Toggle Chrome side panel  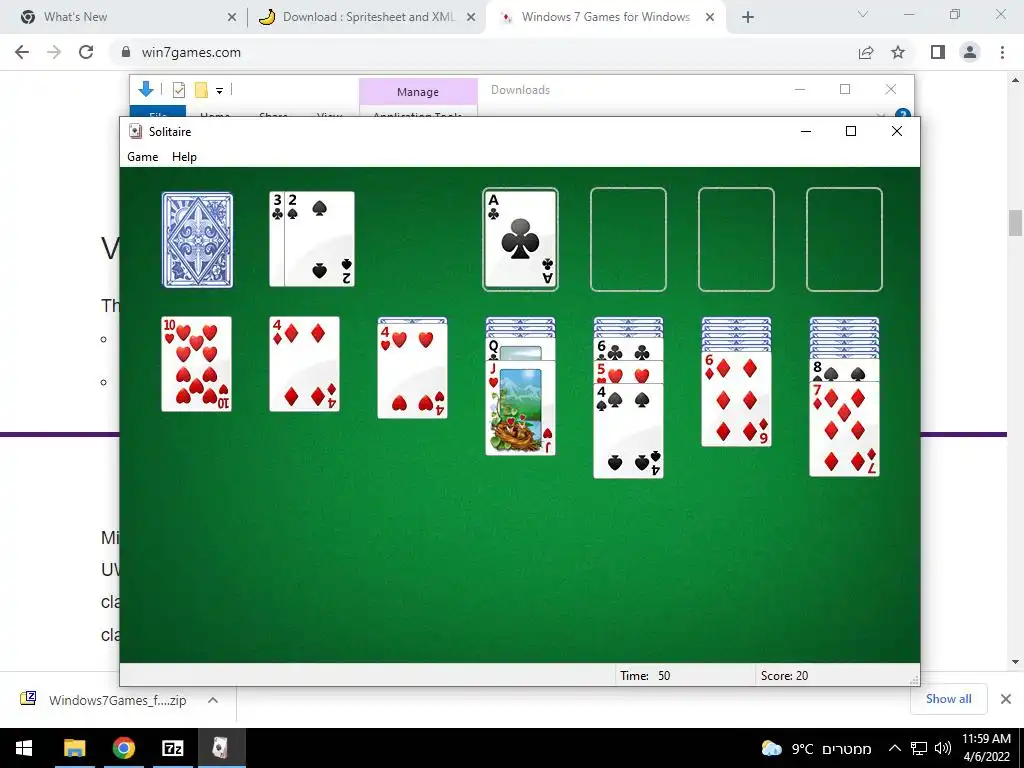pos(938,52)
